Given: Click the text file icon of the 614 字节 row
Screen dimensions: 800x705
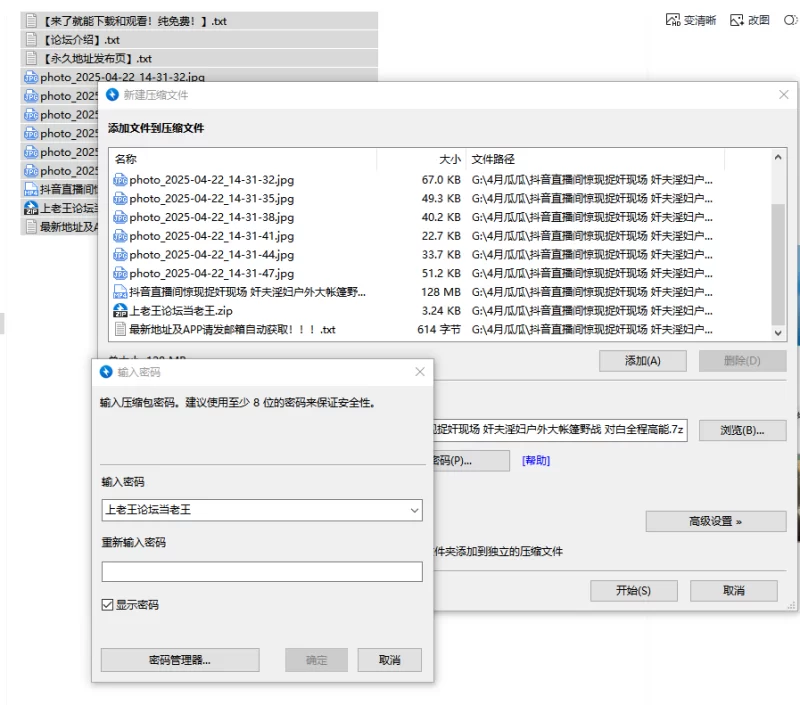Looking at the screenshot, I should [x=120, y=330].
